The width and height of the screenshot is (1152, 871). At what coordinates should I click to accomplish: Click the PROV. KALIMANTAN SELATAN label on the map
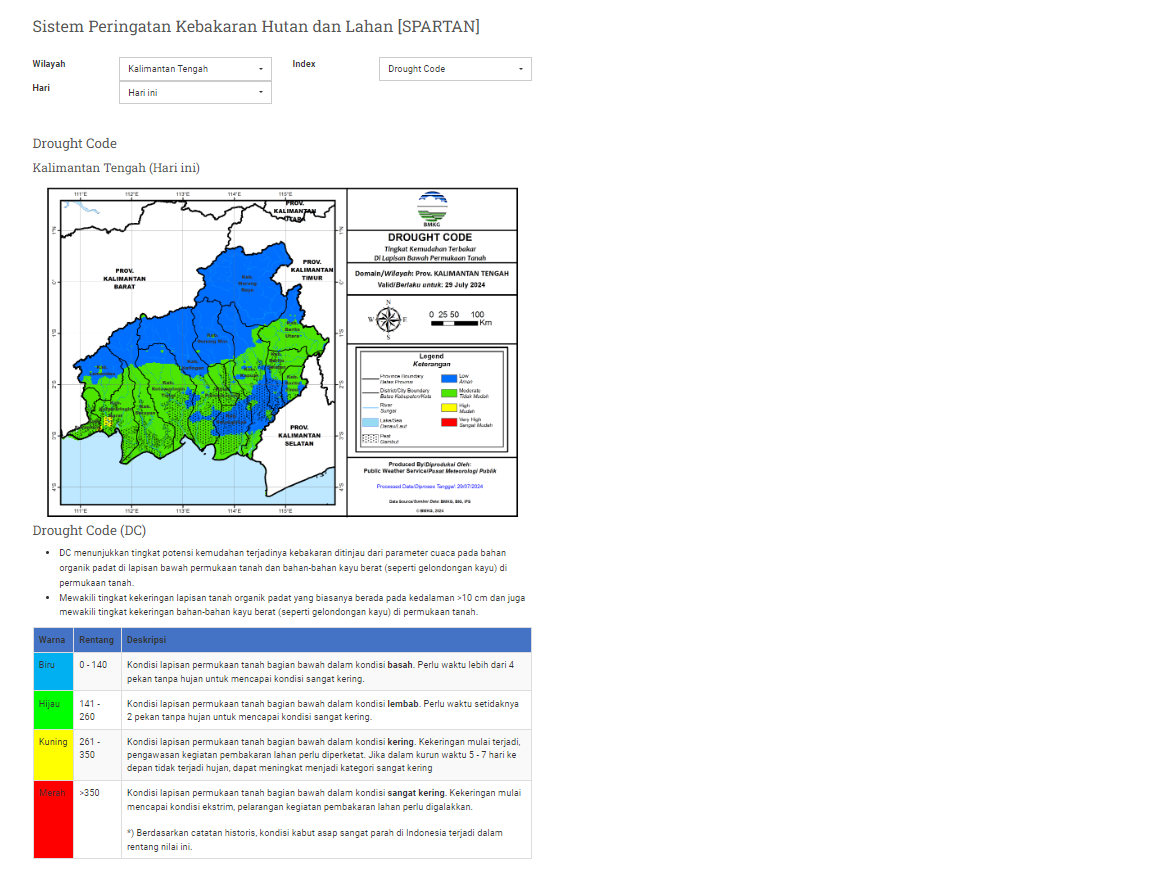(x=299, y=436)
